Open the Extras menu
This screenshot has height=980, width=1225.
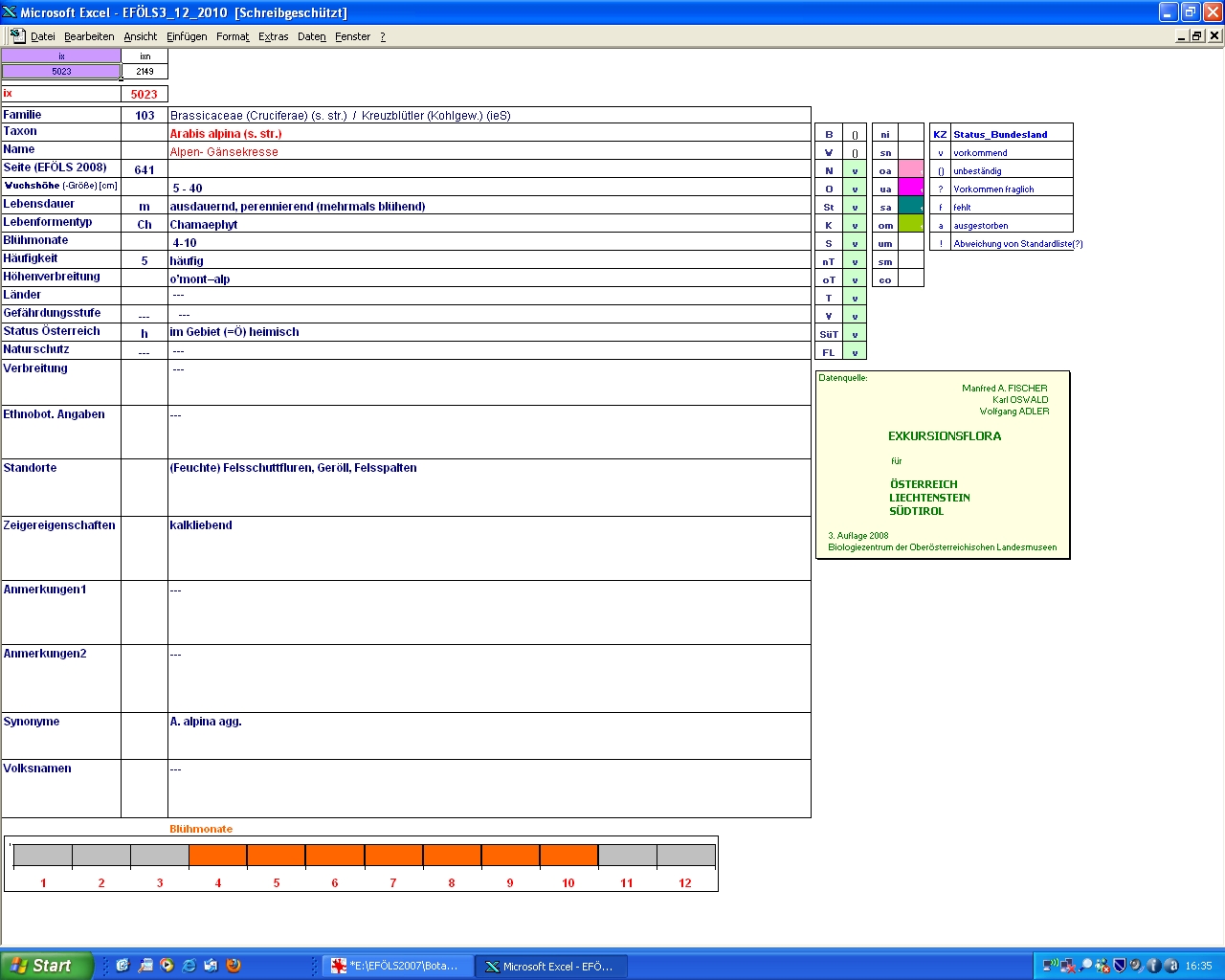pyautogui.click(x=274, y=36)
